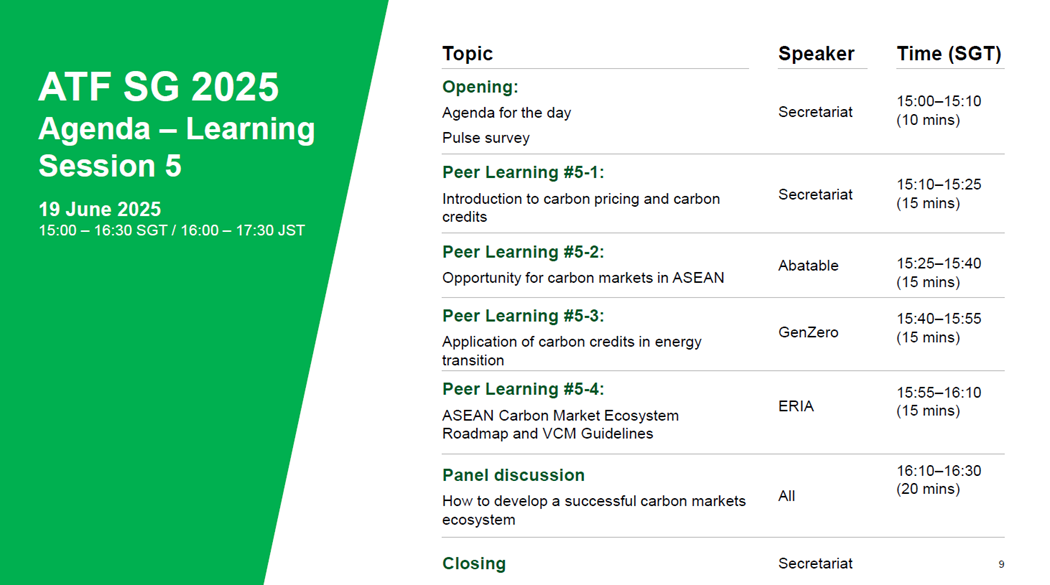Click Introduction to carbon pricing text

581,207
